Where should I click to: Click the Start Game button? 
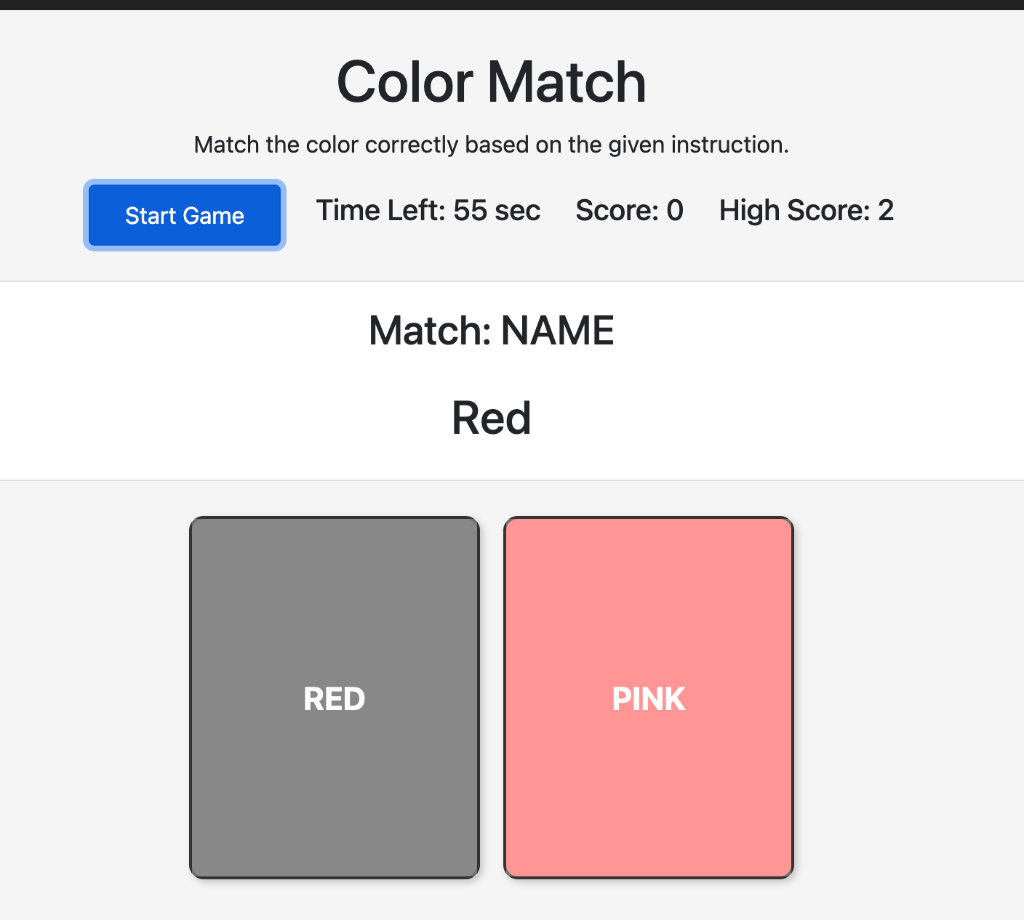184,214
